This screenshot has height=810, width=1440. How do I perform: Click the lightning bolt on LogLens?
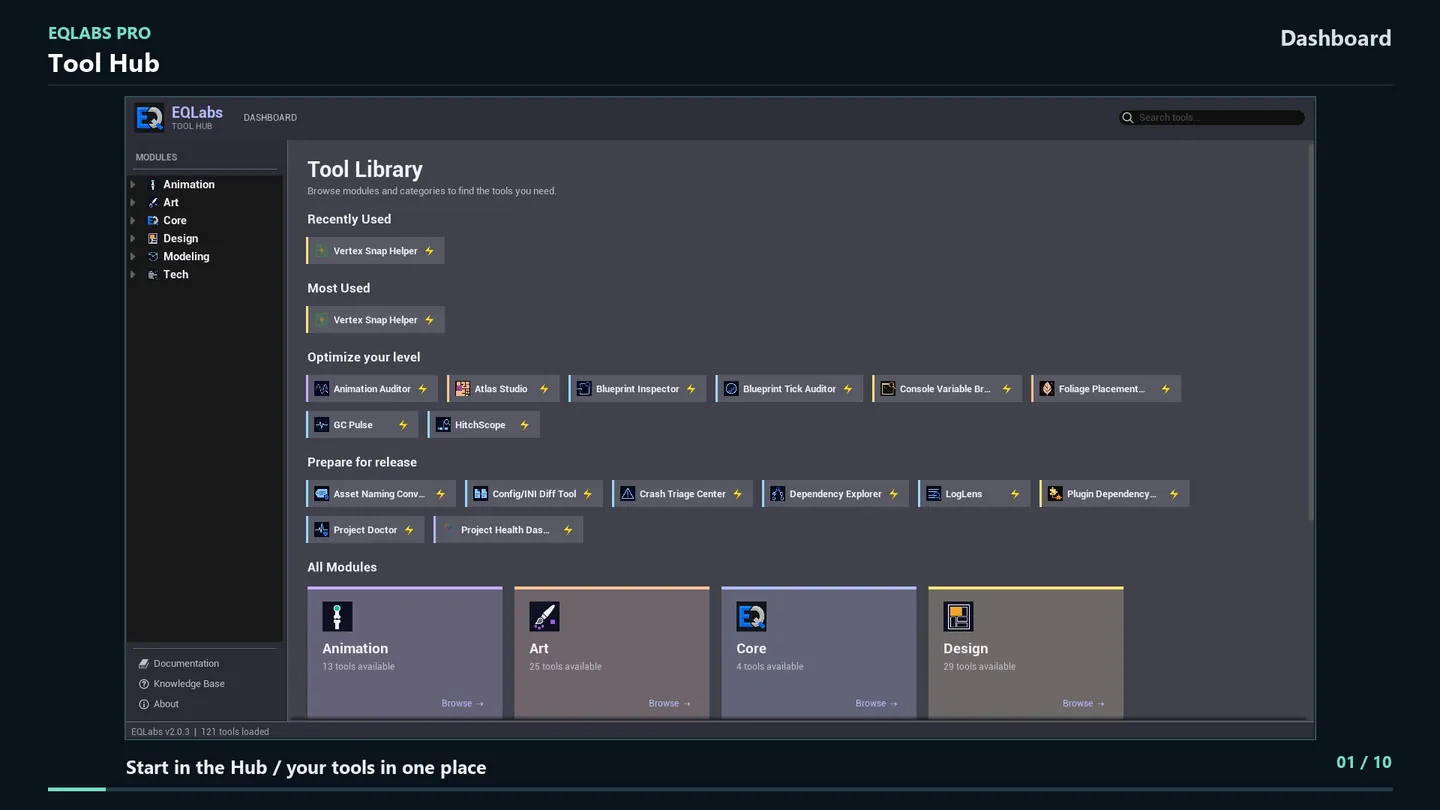click(x=1015, y=494)
